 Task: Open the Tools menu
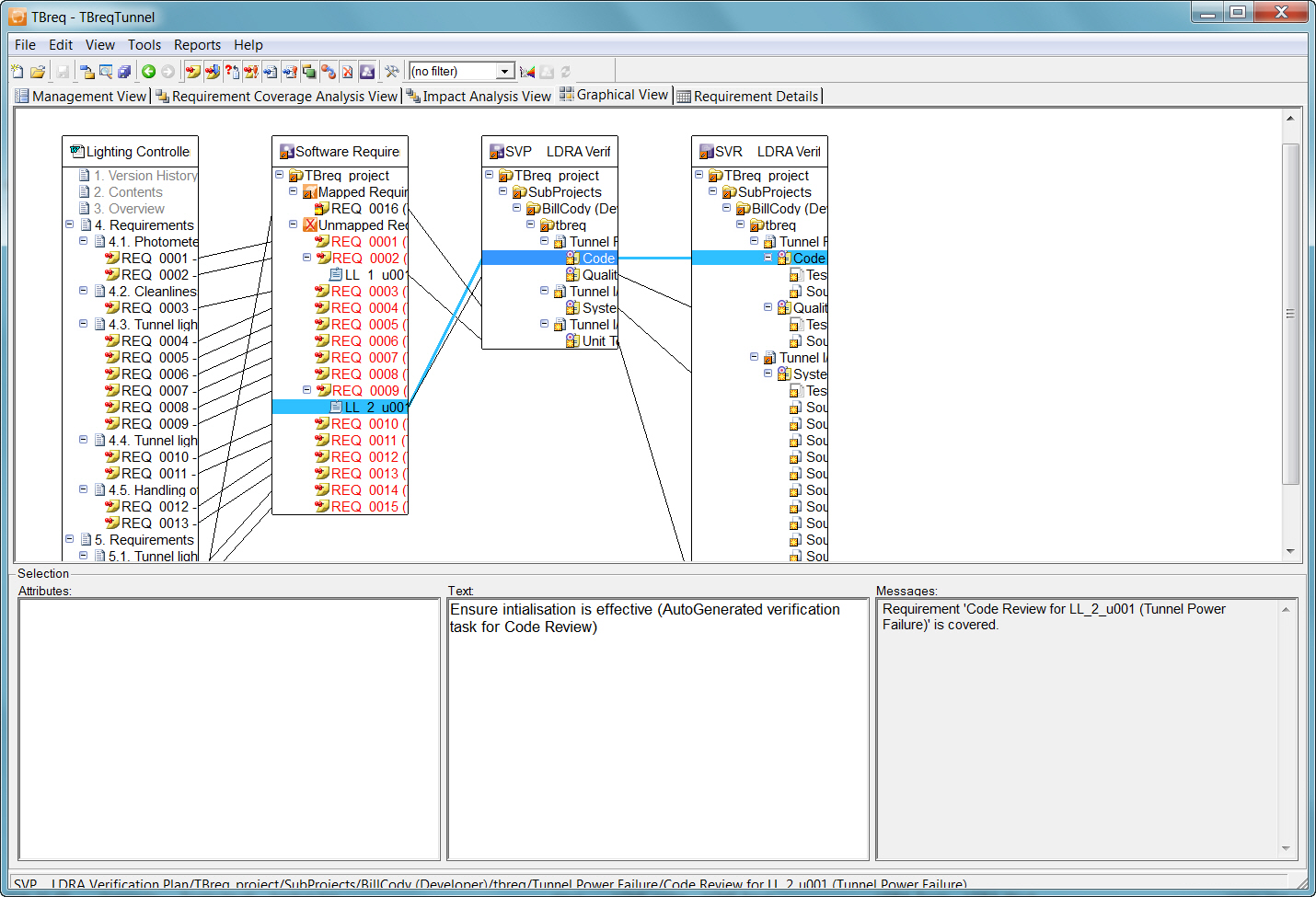[144, 45]
